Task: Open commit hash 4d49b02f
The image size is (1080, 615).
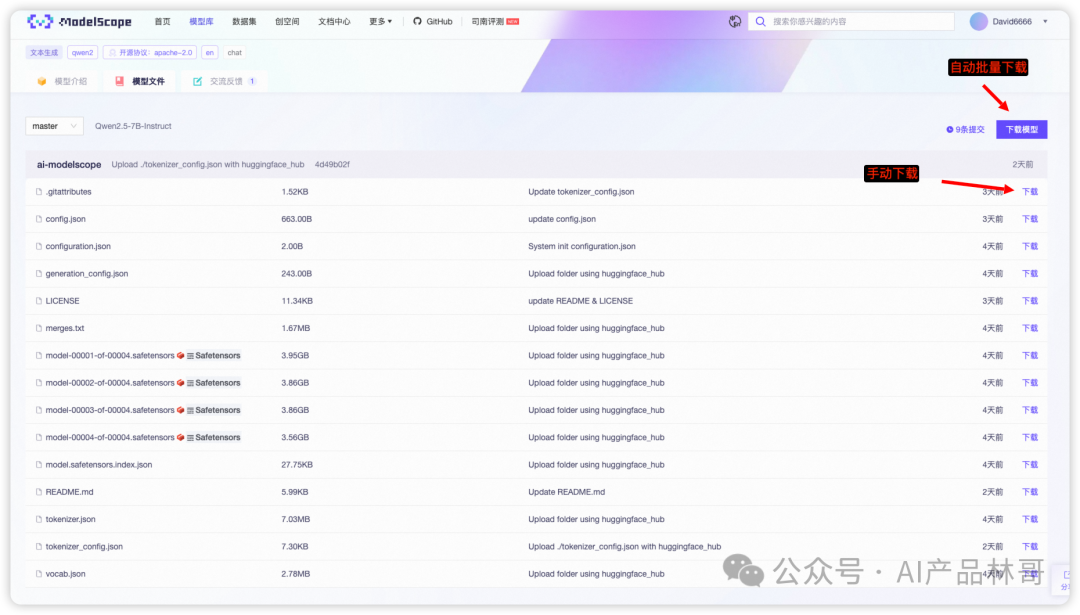Action: (332, 165)
